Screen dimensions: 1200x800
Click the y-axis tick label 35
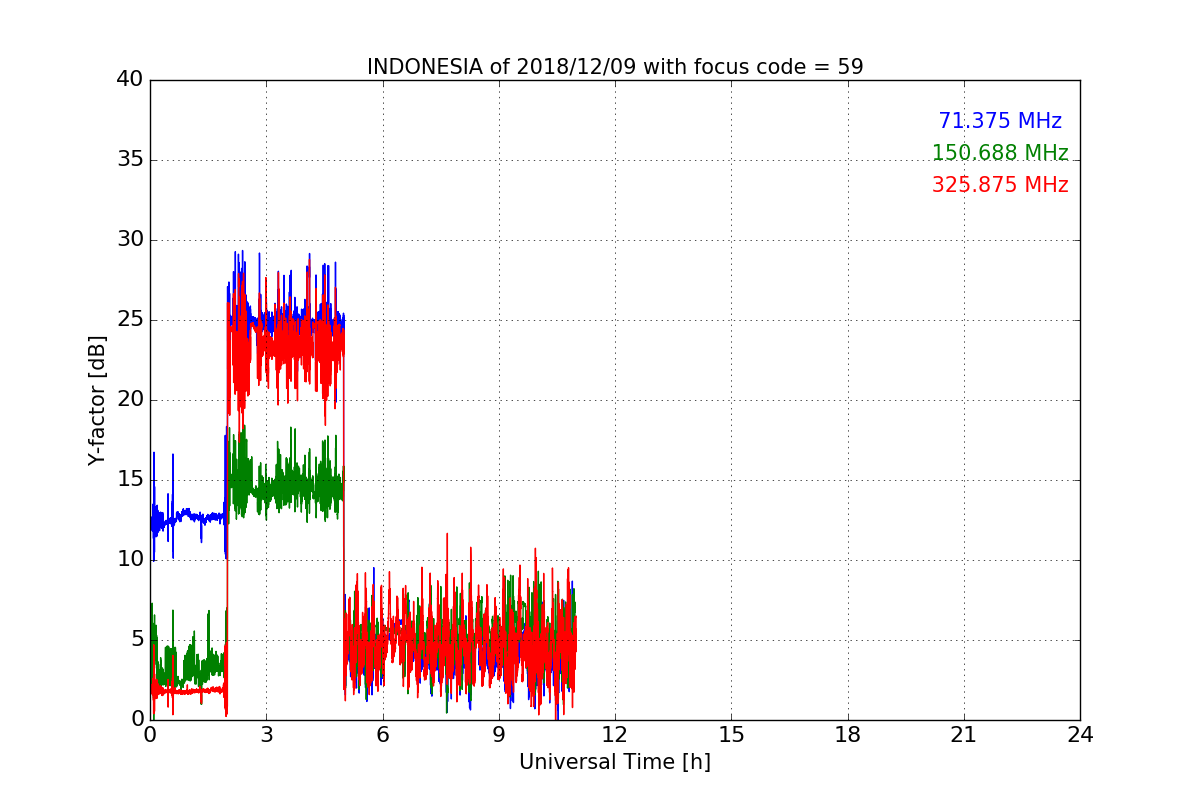(x=130, y=160)
